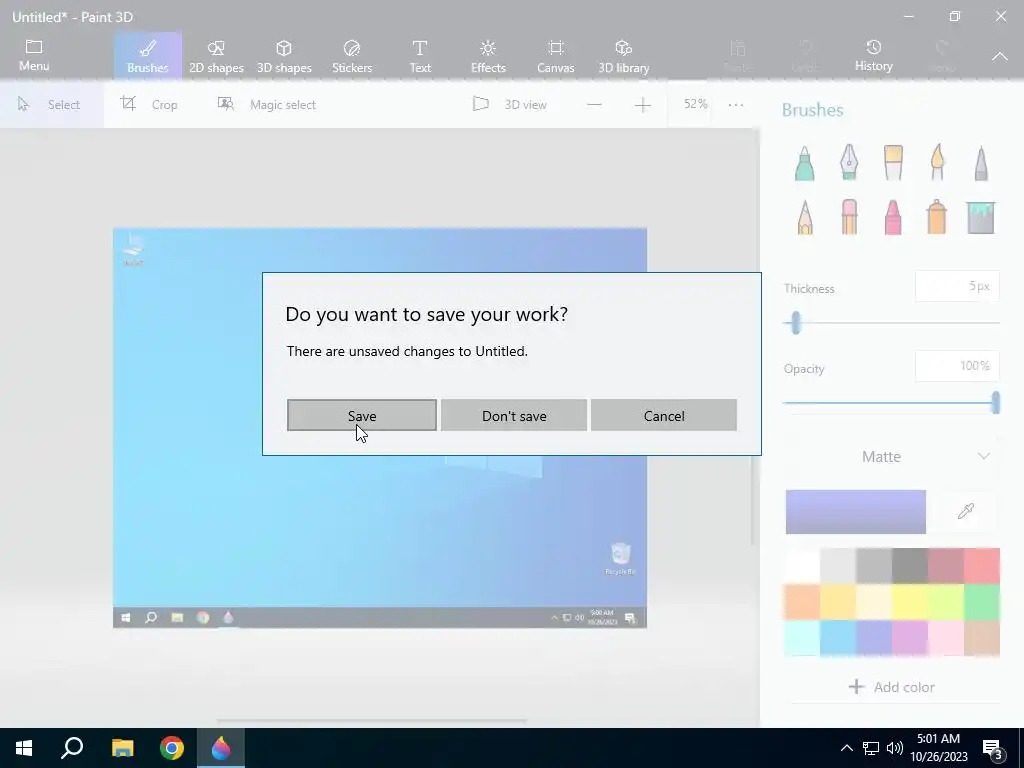Cancel the save prompt
Viewport: 1024px width, 768px height.
[664, 415]
